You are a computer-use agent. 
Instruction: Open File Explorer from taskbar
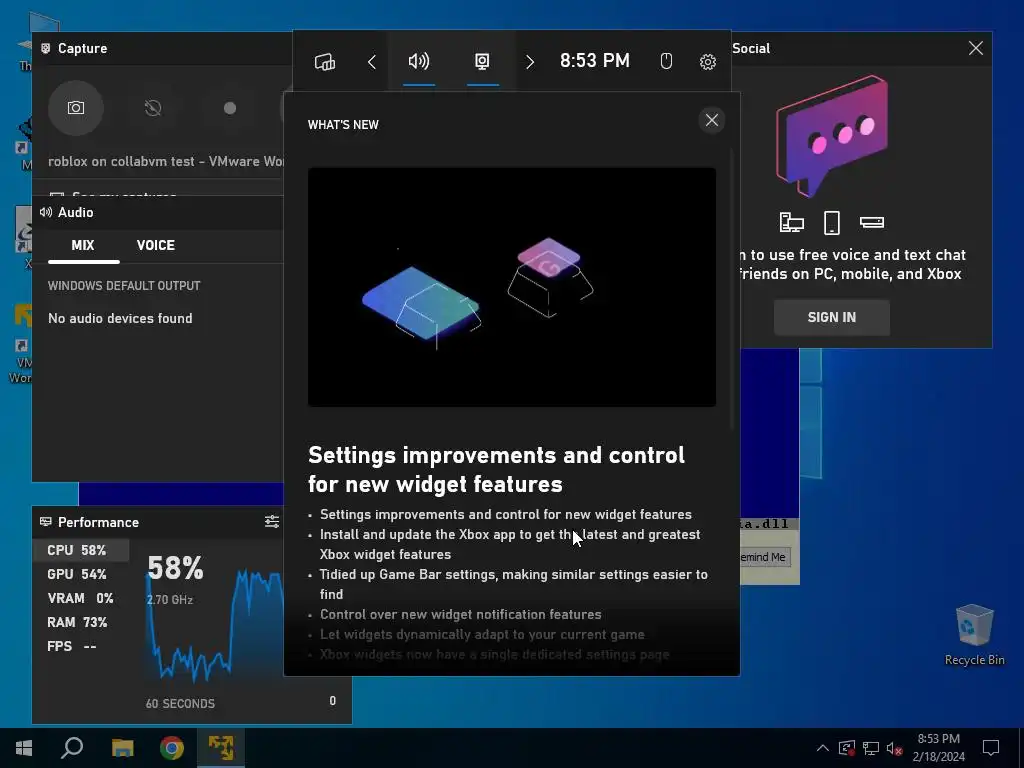click(x=122, y=748)
